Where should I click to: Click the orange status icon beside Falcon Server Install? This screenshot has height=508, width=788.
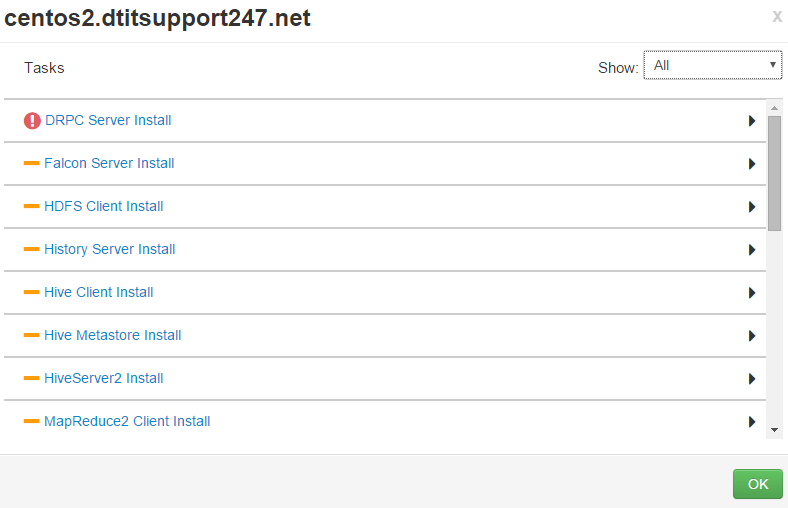31,163
